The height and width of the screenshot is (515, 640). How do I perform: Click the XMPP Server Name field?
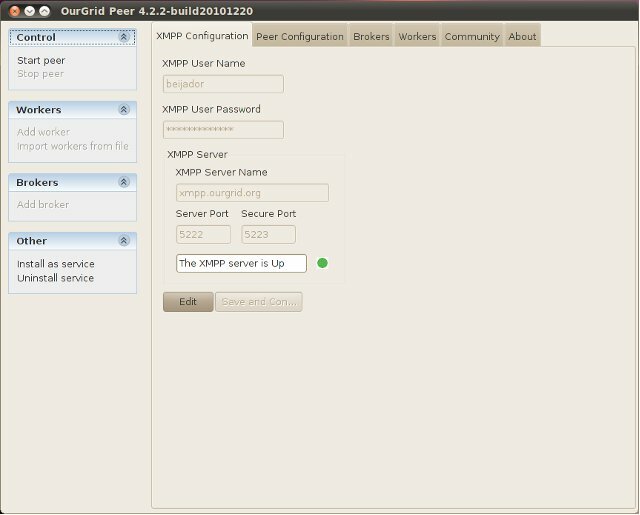pos(251,193)
